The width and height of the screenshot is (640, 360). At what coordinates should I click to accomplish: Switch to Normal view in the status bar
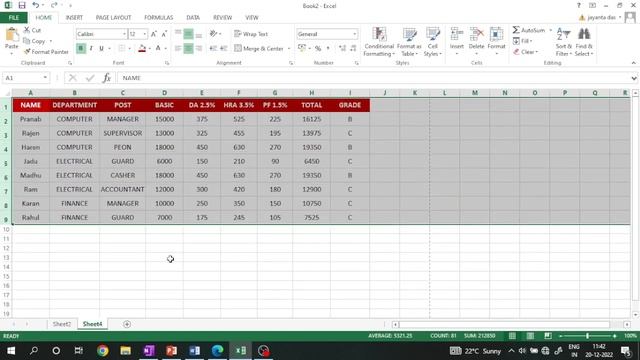[512, 336]
